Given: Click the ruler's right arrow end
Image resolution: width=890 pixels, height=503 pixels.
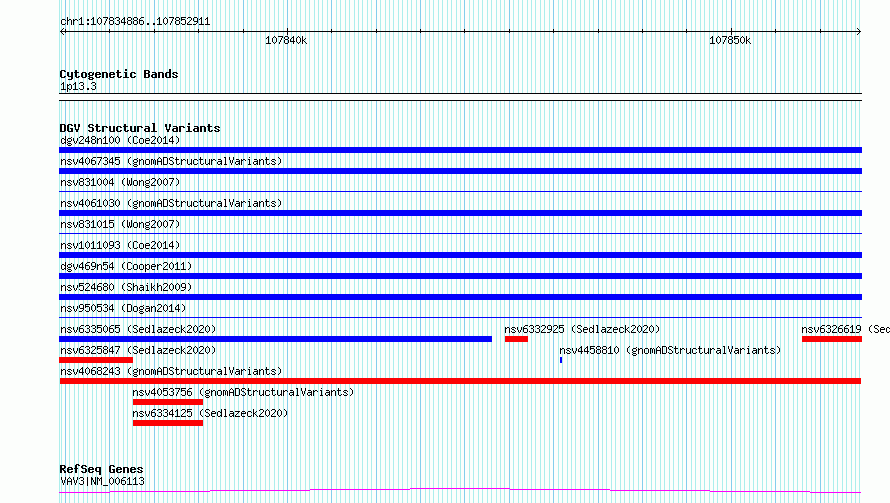Looking at the screenshot, I should [859, 31].
